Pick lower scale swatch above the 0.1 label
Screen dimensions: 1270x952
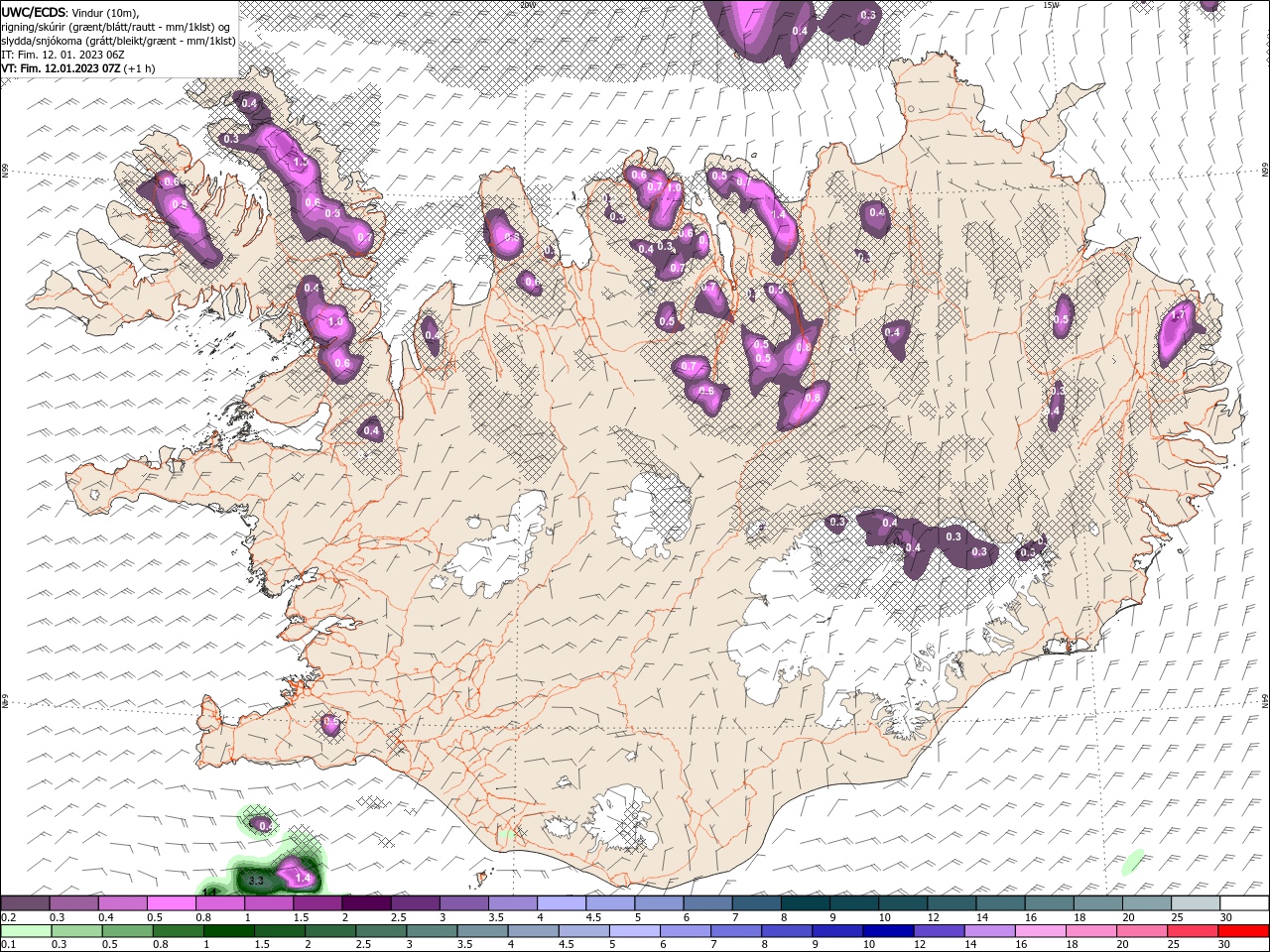pos(26,931)
